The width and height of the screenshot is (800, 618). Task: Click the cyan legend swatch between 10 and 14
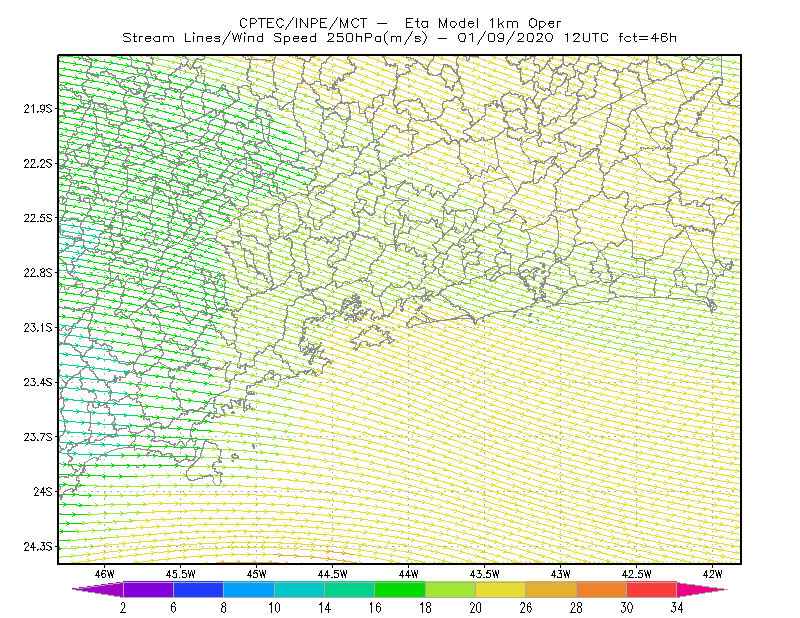(299, 589)
